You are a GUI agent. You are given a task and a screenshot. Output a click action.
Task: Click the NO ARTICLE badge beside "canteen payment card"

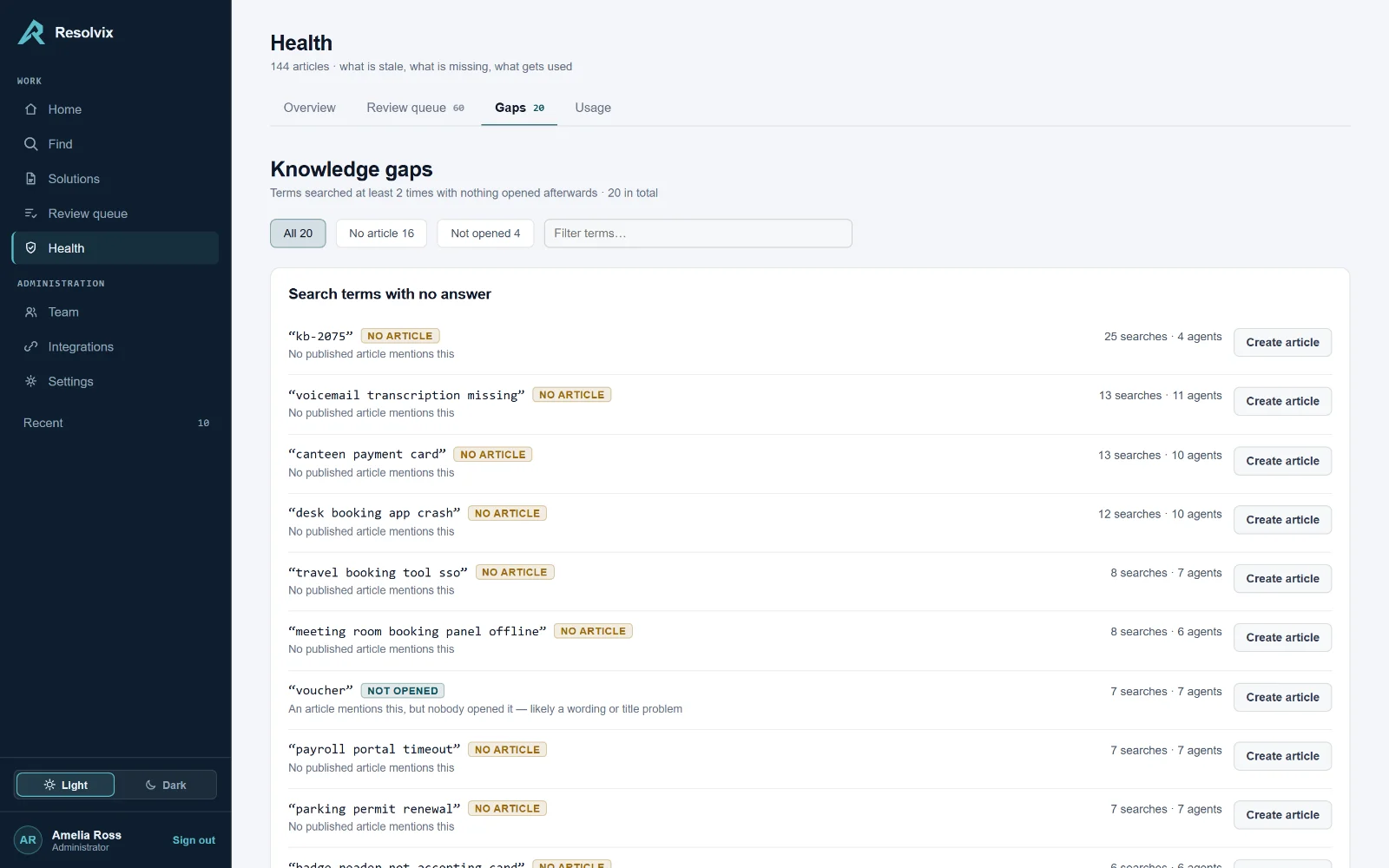click(493, 455)
